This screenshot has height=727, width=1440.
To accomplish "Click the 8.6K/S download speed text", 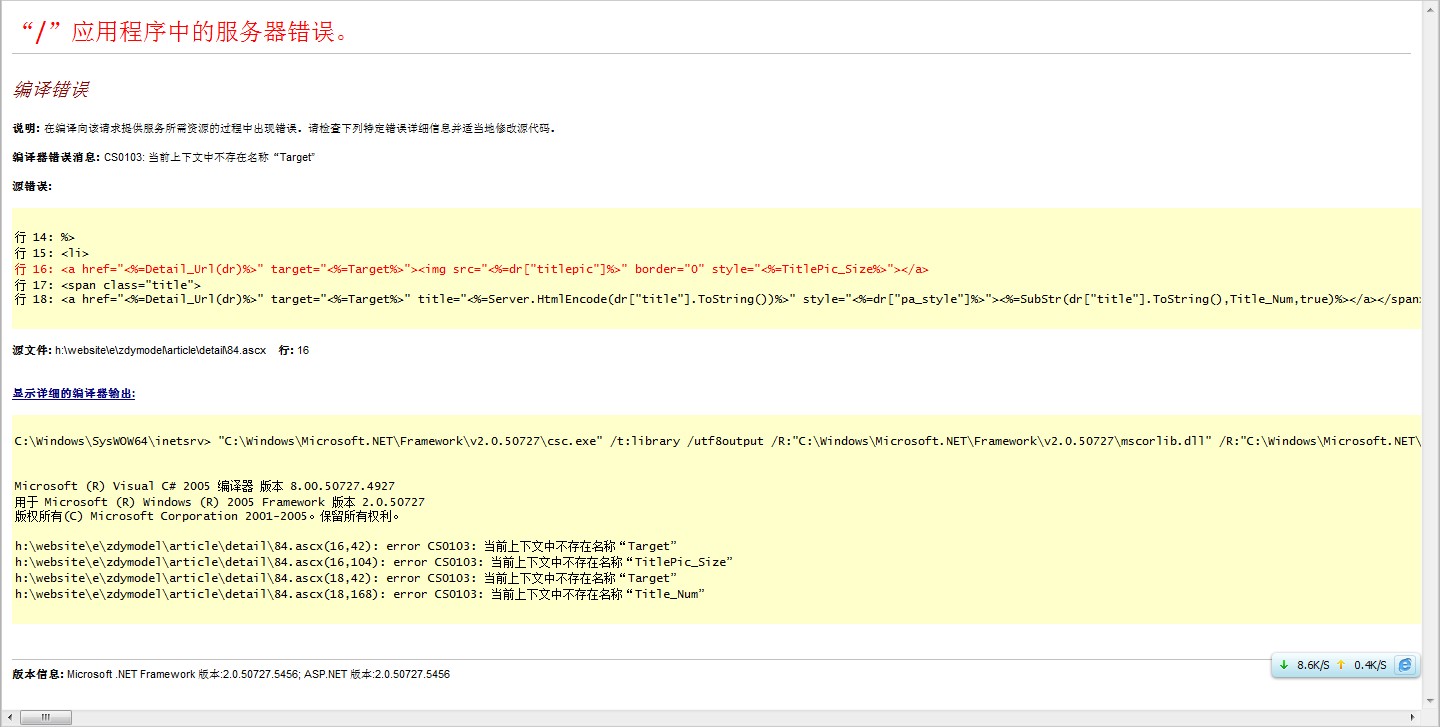I will pos(1312,665).
